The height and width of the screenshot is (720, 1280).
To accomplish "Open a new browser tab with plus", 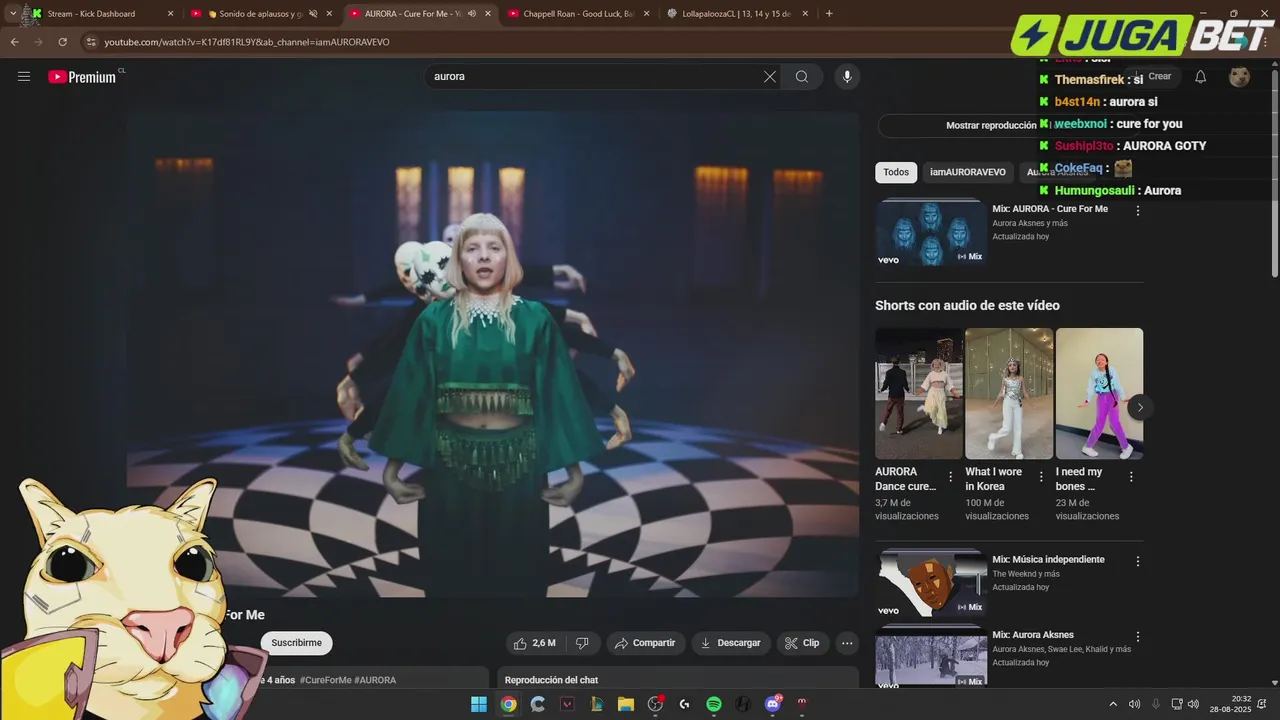I will [x=829, y=14].
